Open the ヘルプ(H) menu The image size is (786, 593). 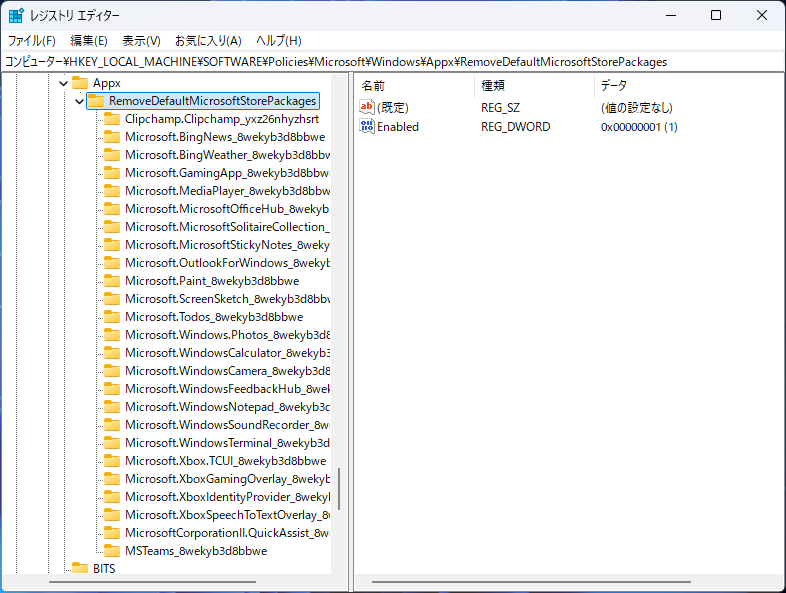click(279, 41)
